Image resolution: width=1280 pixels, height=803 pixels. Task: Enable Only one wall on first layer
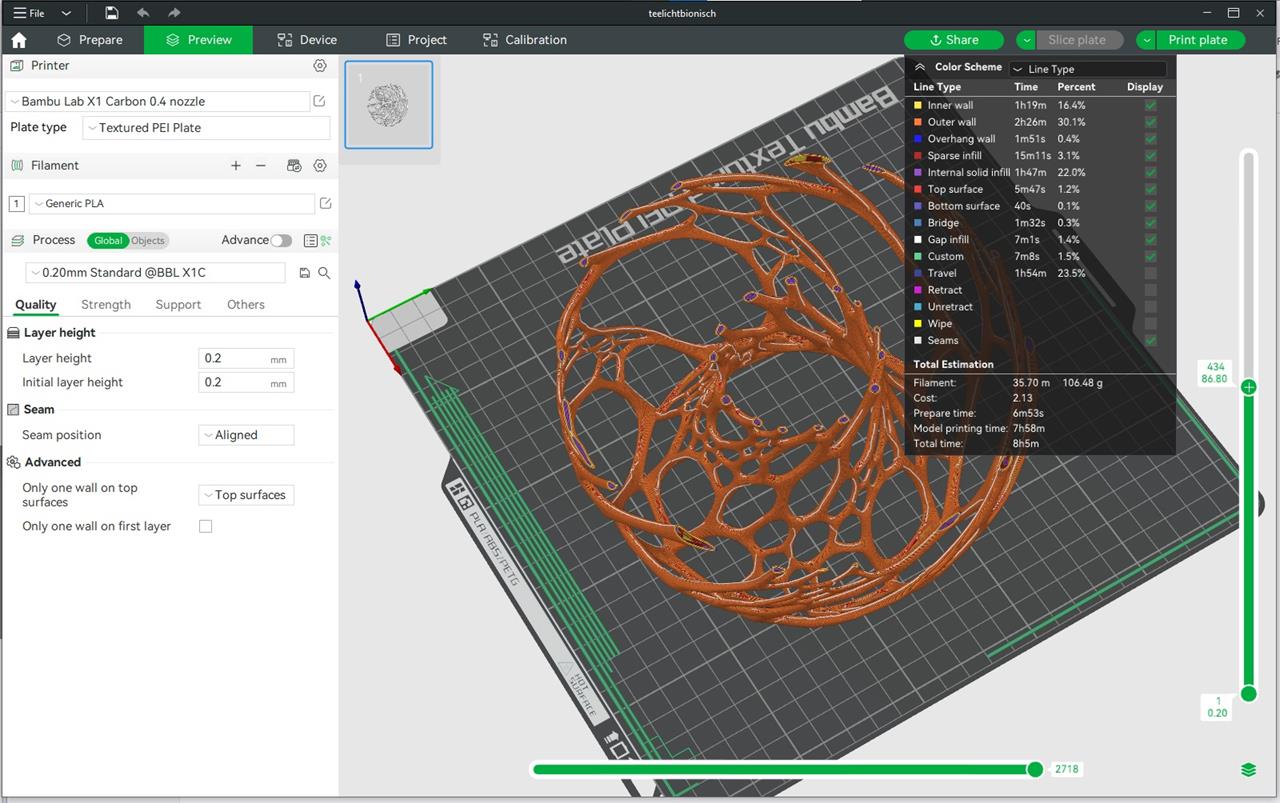point(206,526)
